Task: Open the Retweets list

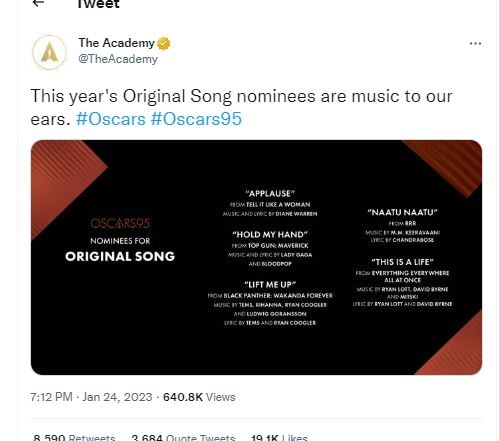Action: [74, 437]
